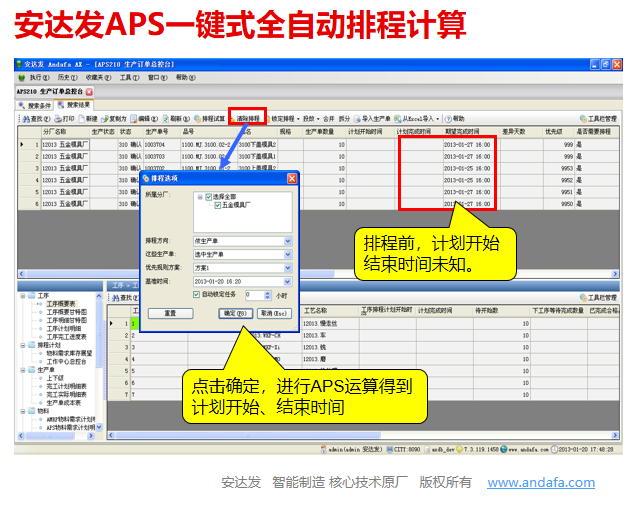
Task: Collapse the 物料 tree node
Action: coord(23,411)
